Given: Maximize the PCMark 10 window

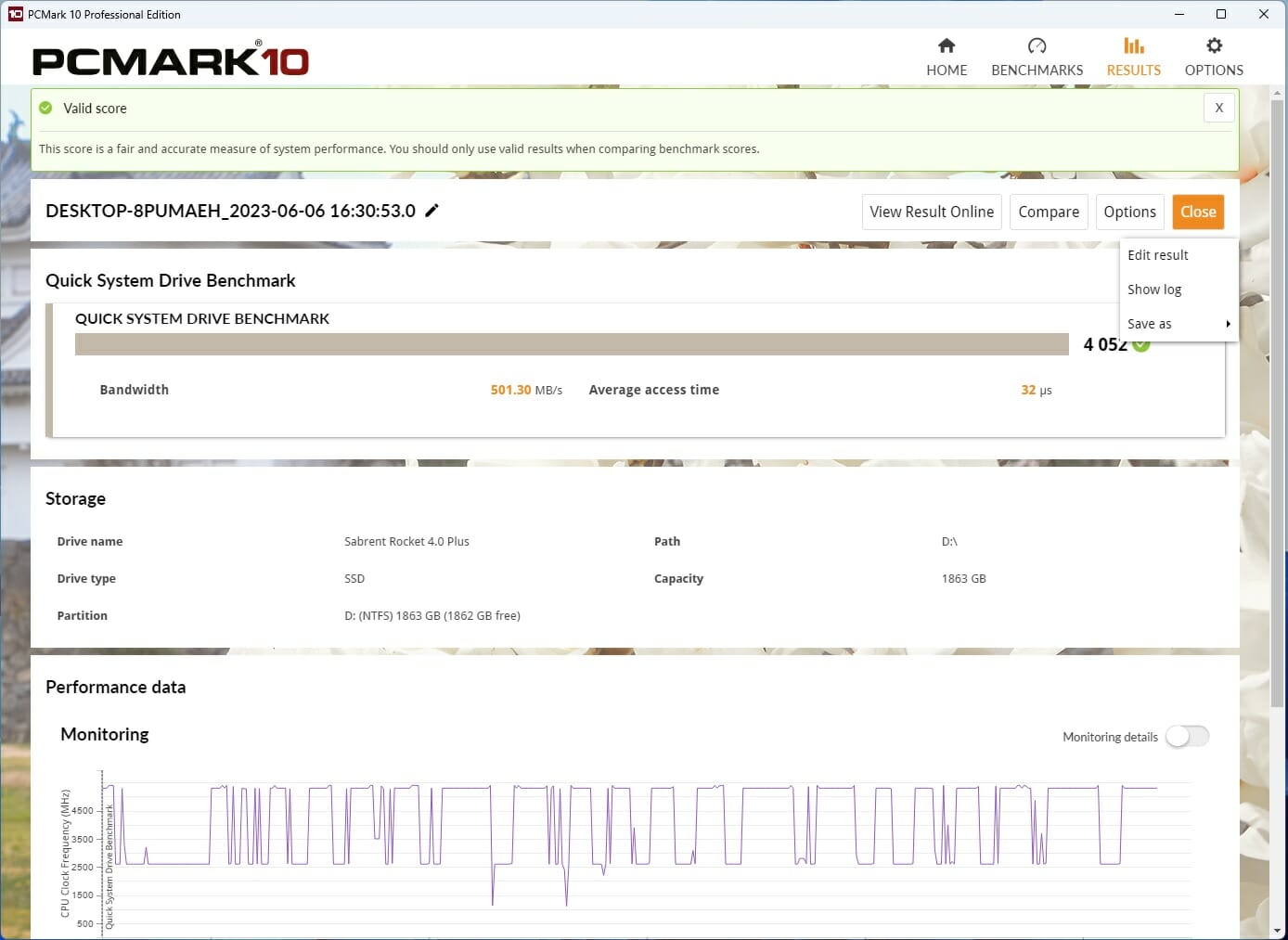Looking at the screenshot, I should (x=1221, y=14).
